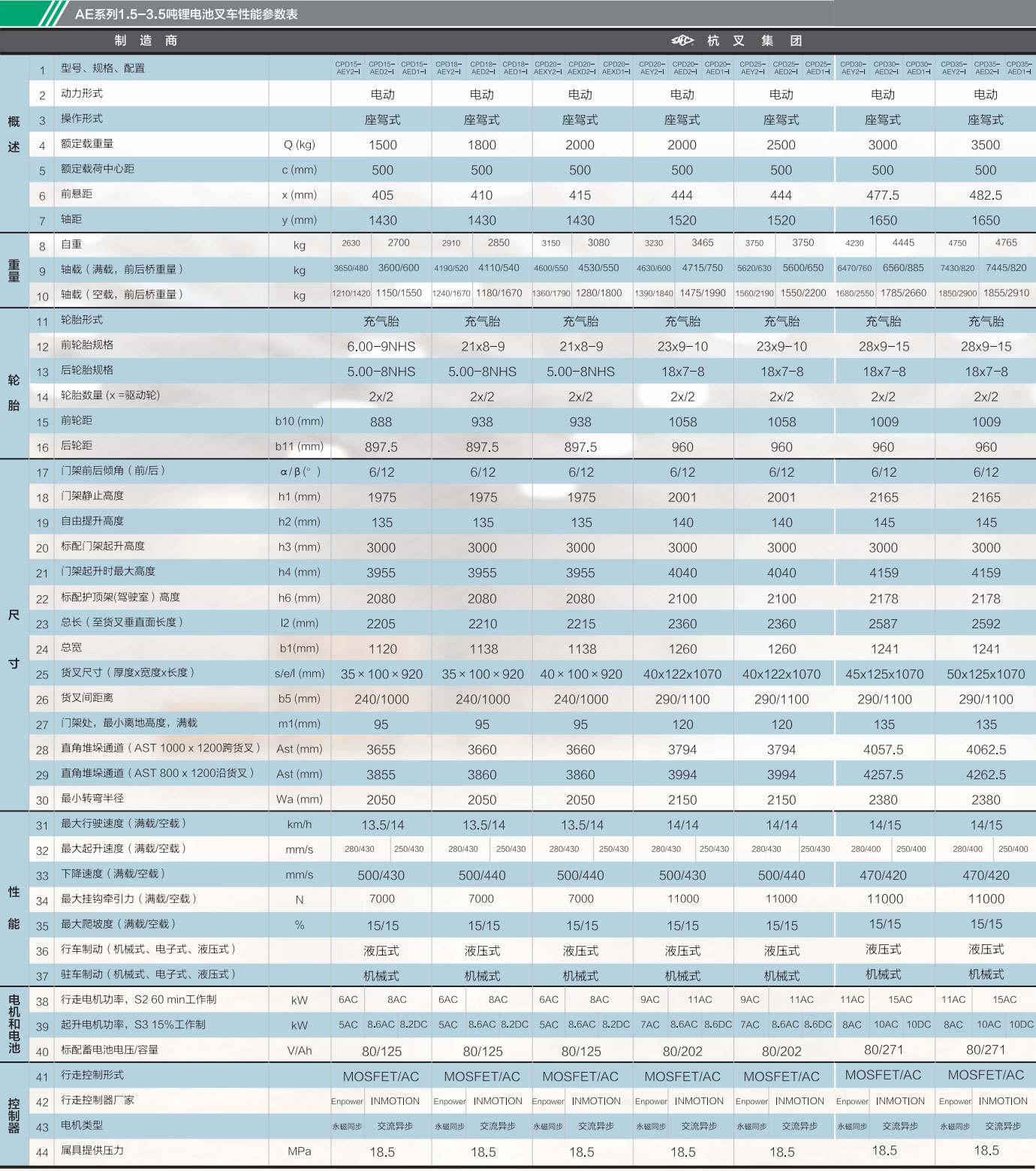
Task: Select the 后轮胎规格 row label
Action: (87, 370)
